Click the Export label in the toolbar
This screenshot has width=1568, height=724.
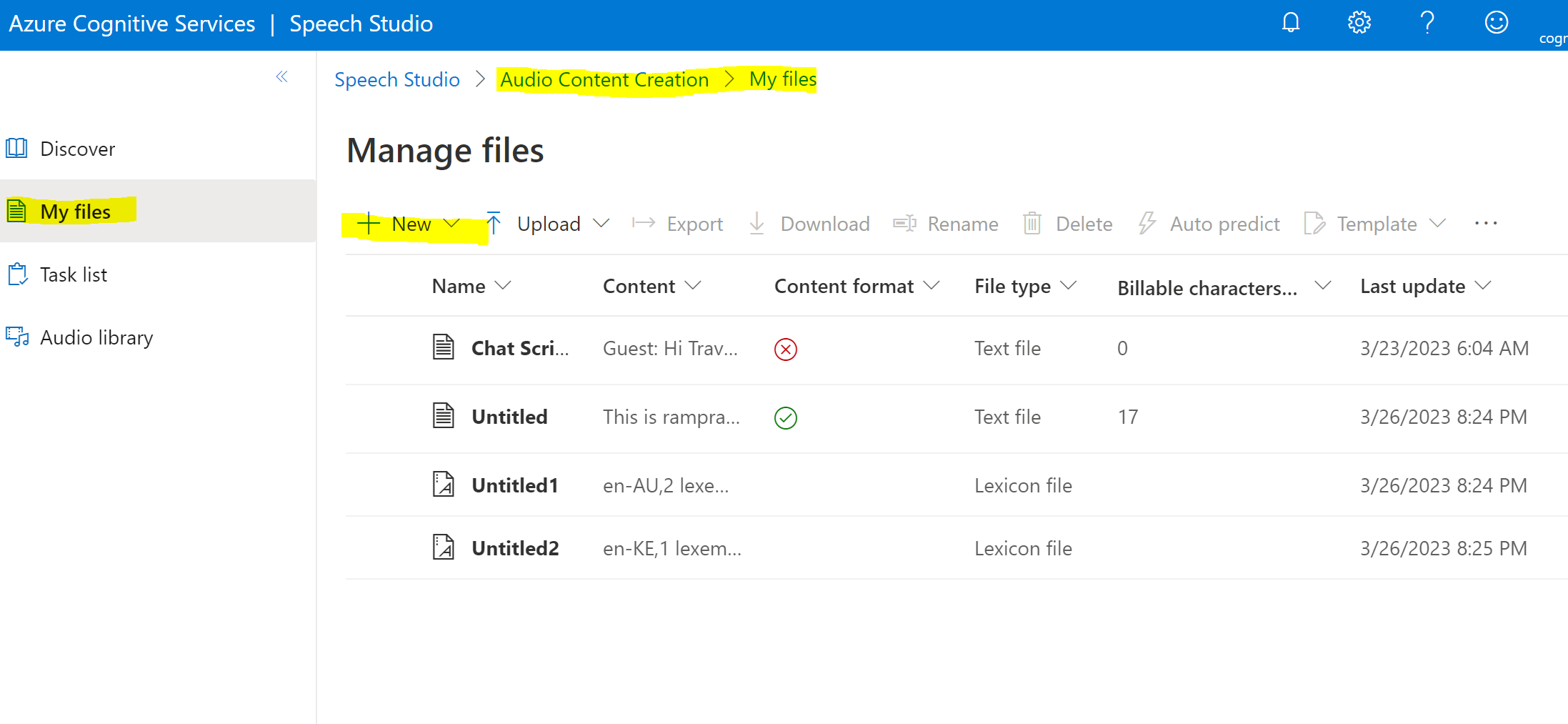695,224
